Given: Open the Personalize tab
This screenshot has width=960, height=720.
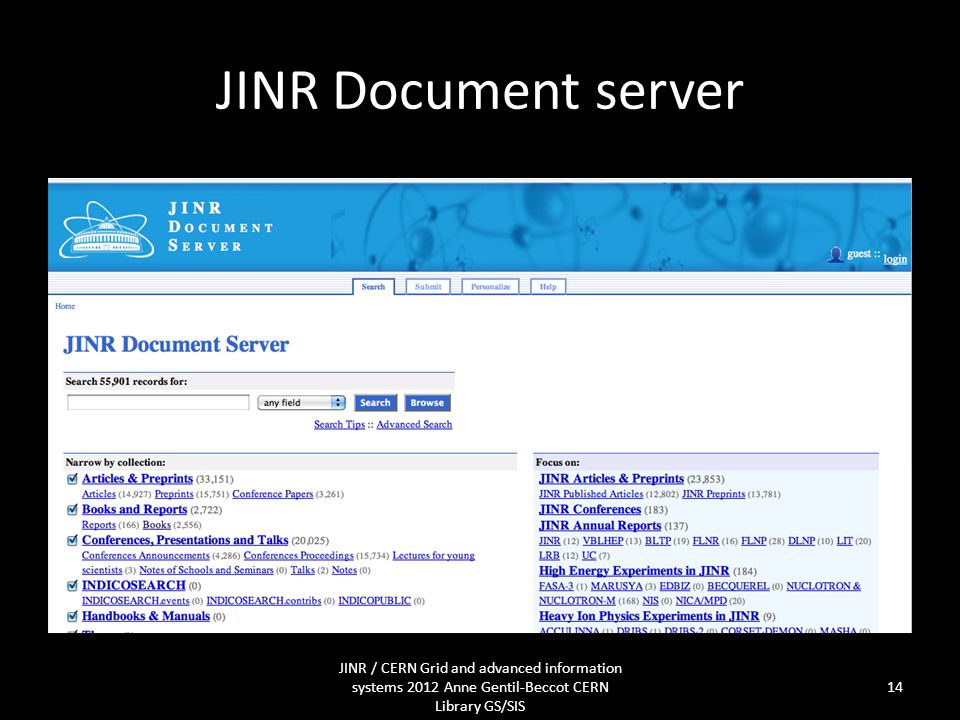Looking at the screenshot, I should [490, 287].
